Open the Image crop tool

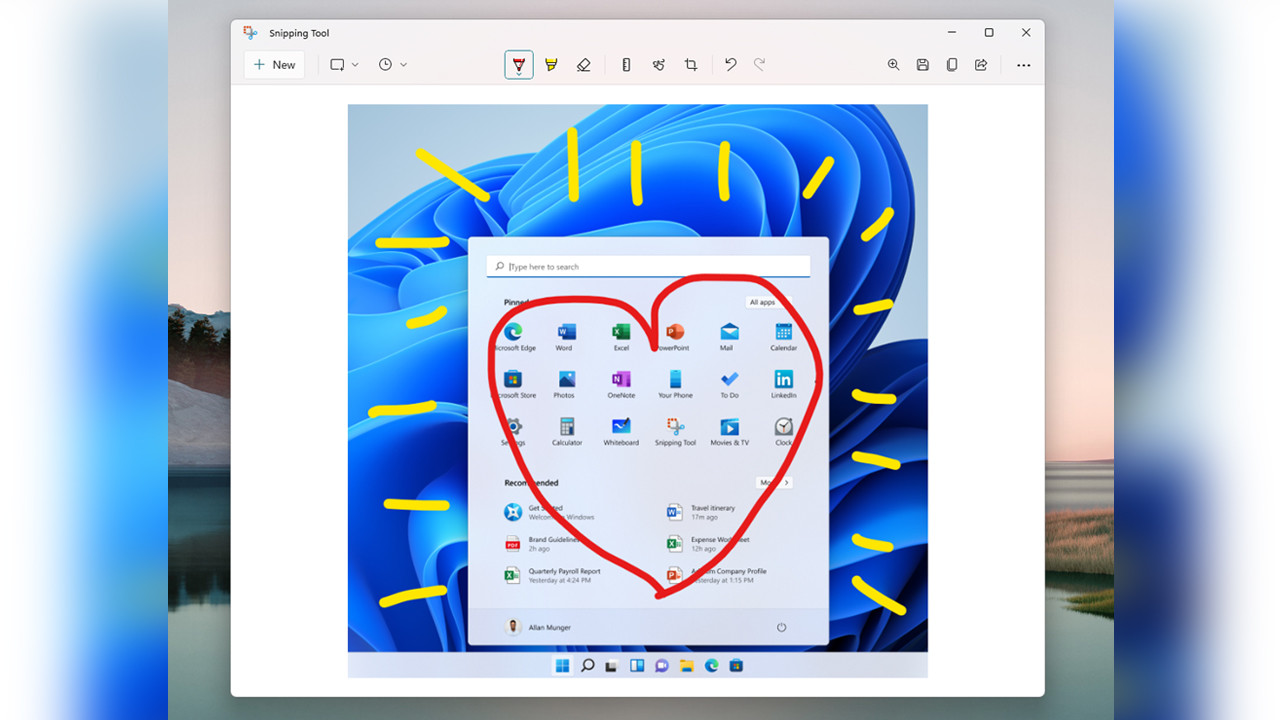point(691,64)
